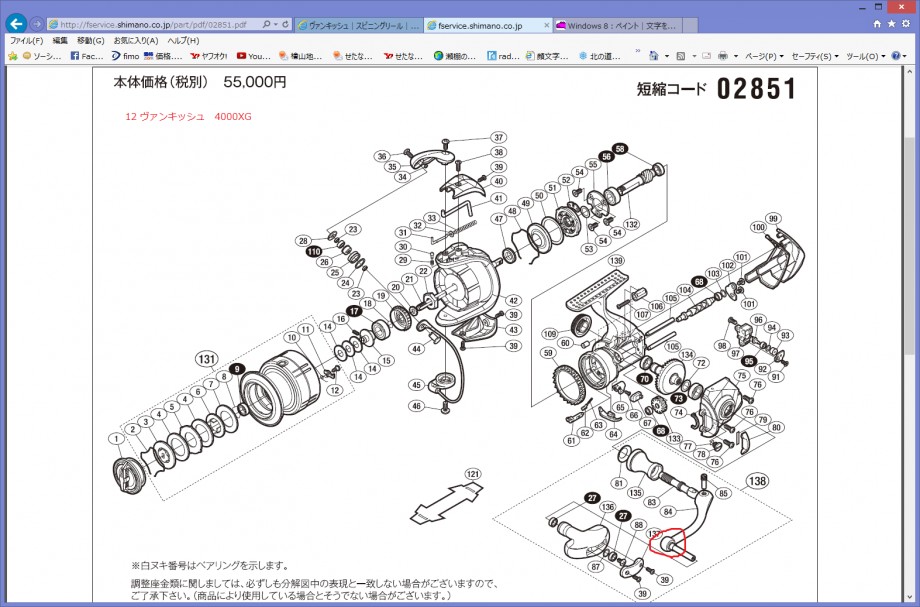Switch to the ヴァンキッシュ | スピニングリール tab

(x=358, y=25)
